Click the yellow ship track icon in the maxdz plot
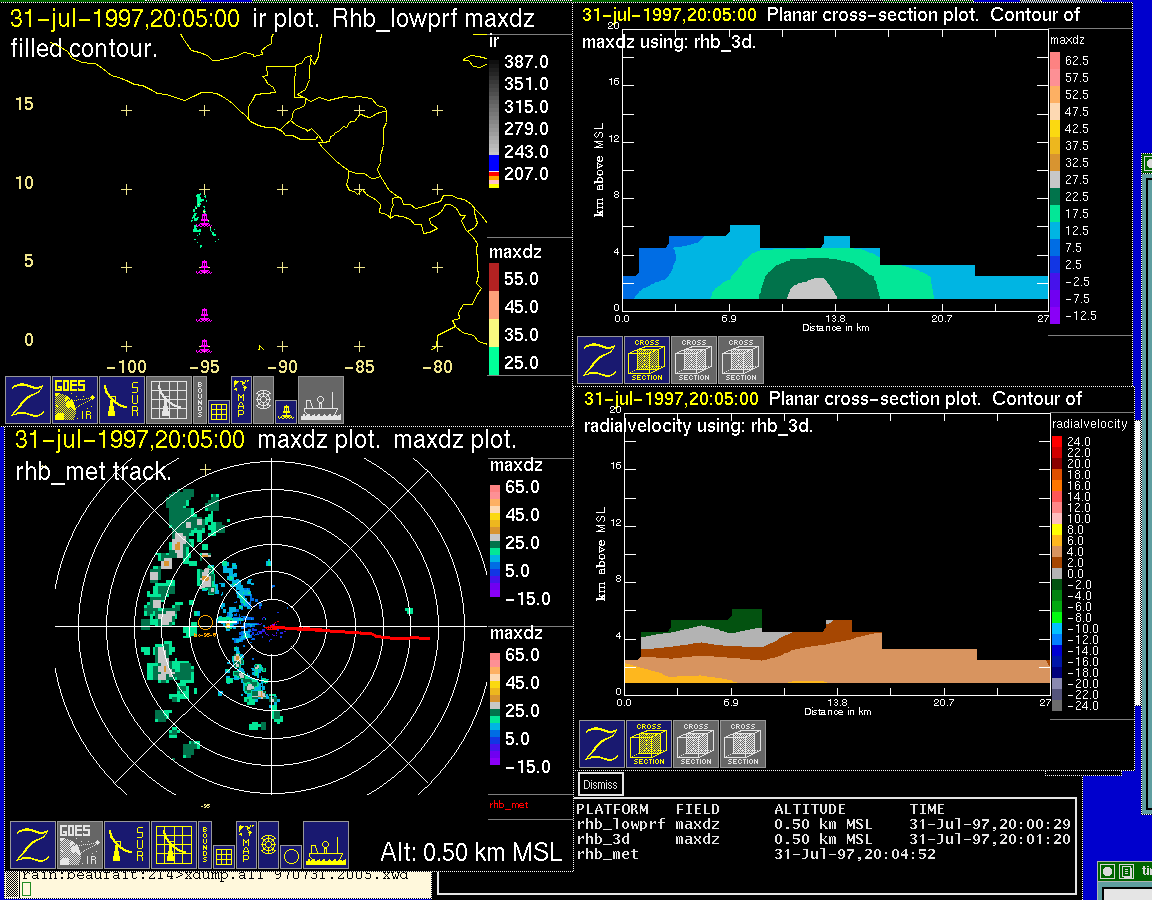The image size is (1152, 900). coord(325,845)
